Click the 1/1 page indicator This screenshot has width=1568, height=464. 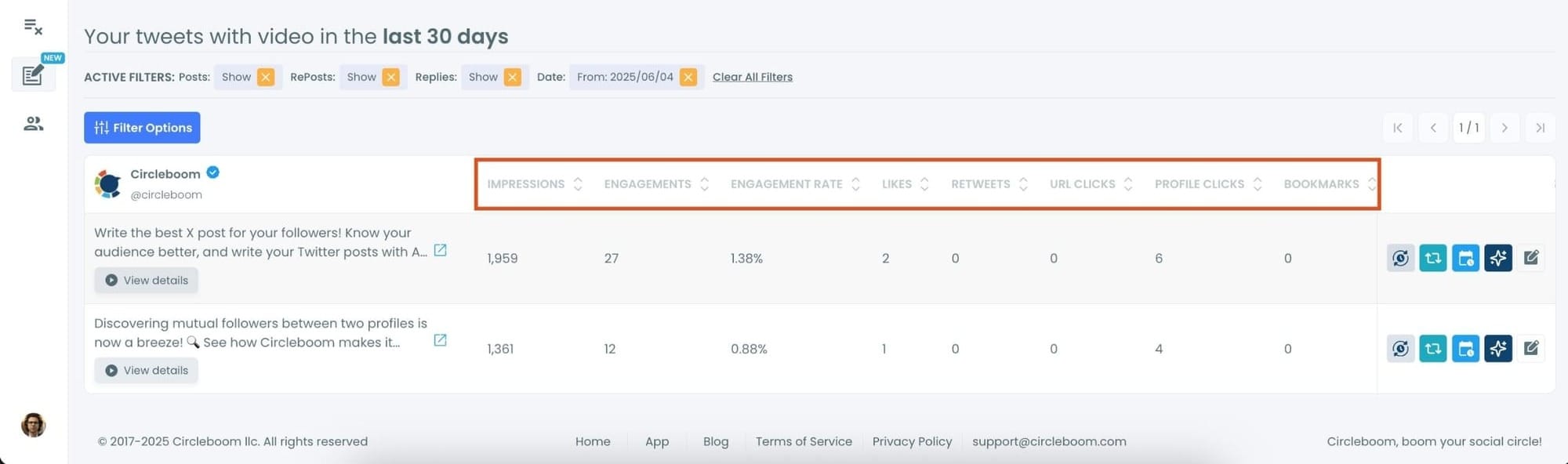(x=1469, y=128)
